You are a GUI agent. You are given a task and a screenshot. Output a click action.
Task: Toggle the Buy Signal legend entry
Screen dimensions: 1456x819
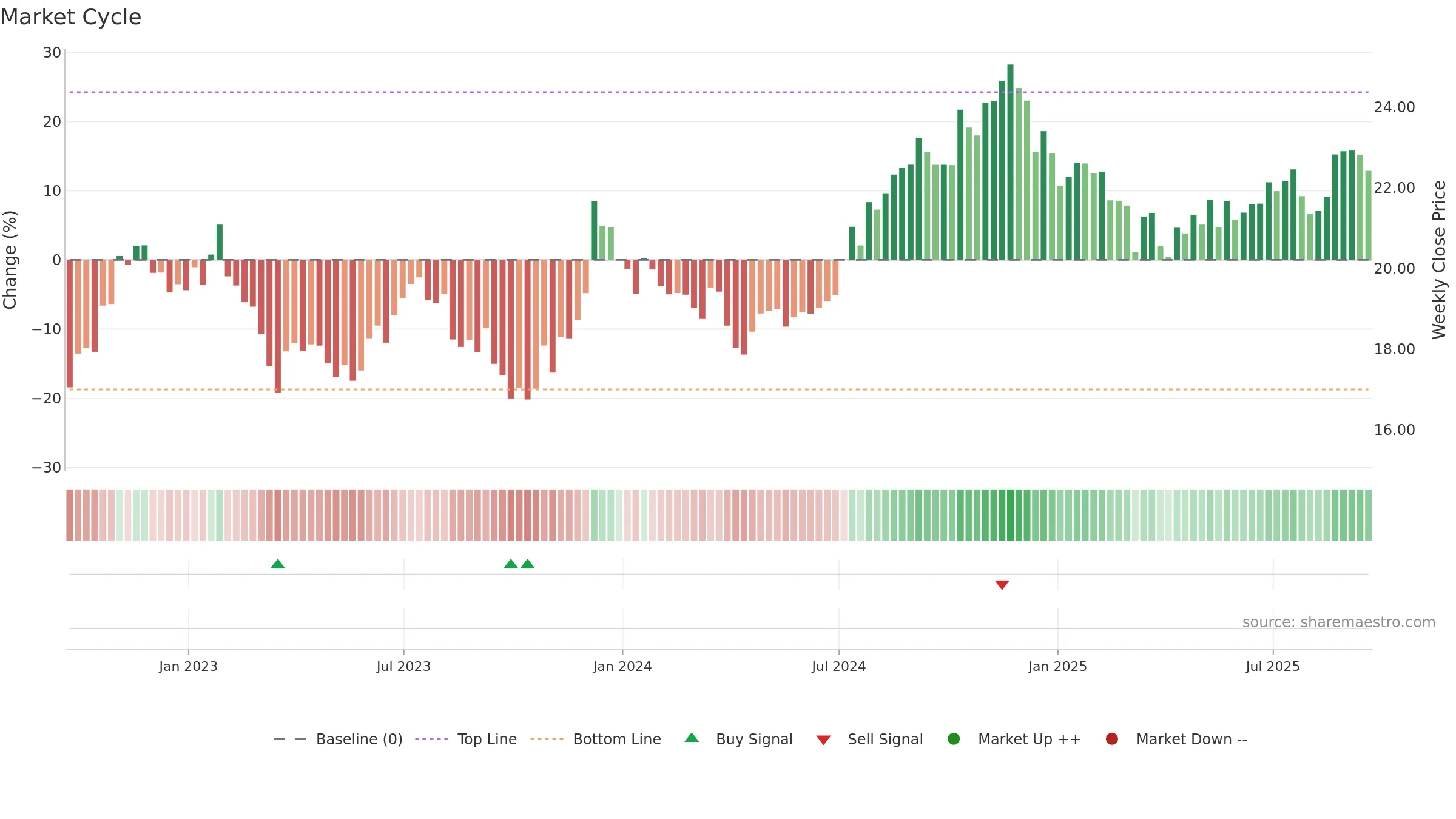pos(738,739)
